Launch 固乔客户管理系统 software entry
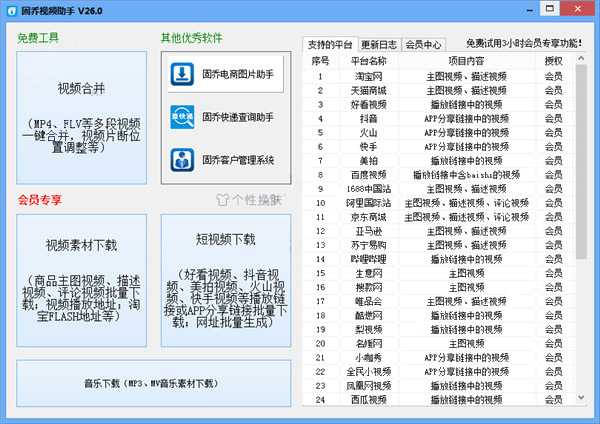This screenshot has height=424, width=600. [x=225, y=160]
